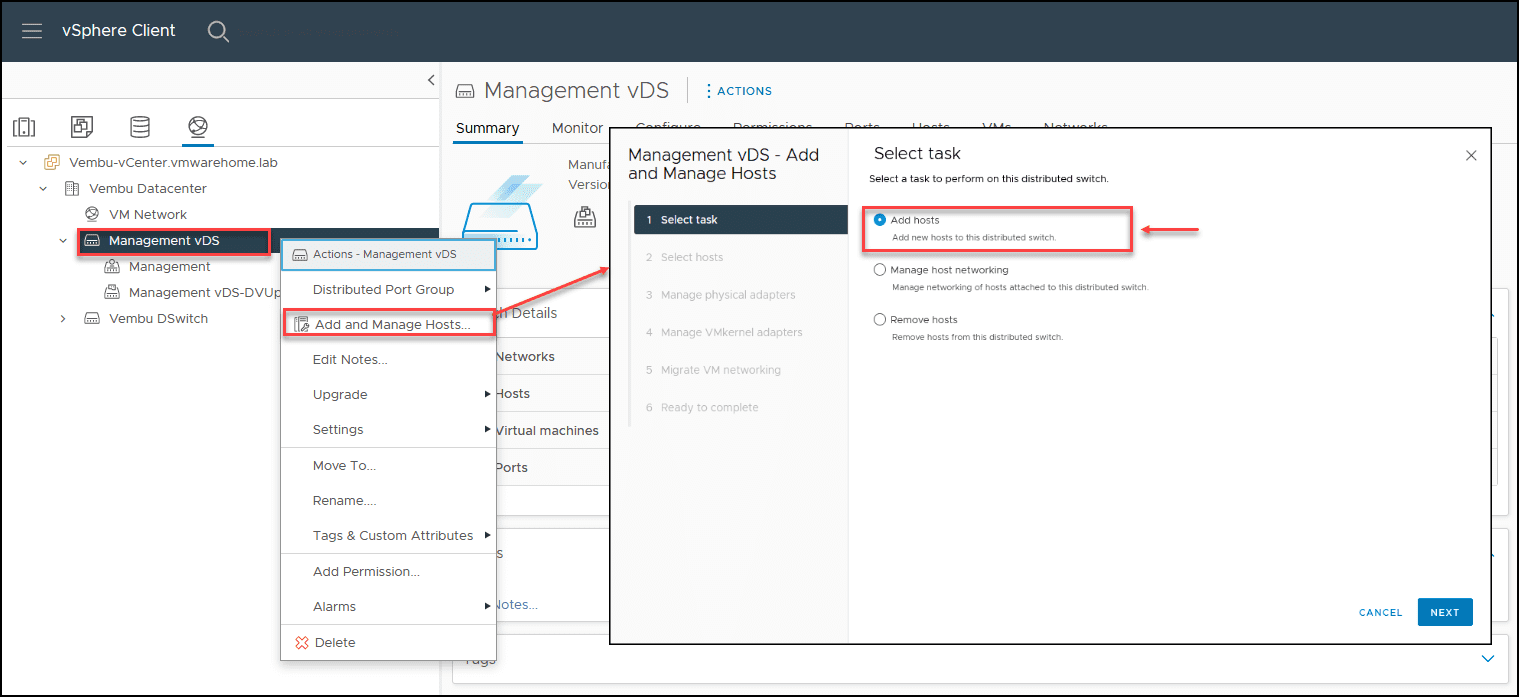Click the NEXT button in the wizard

[x=1445, y=612]
